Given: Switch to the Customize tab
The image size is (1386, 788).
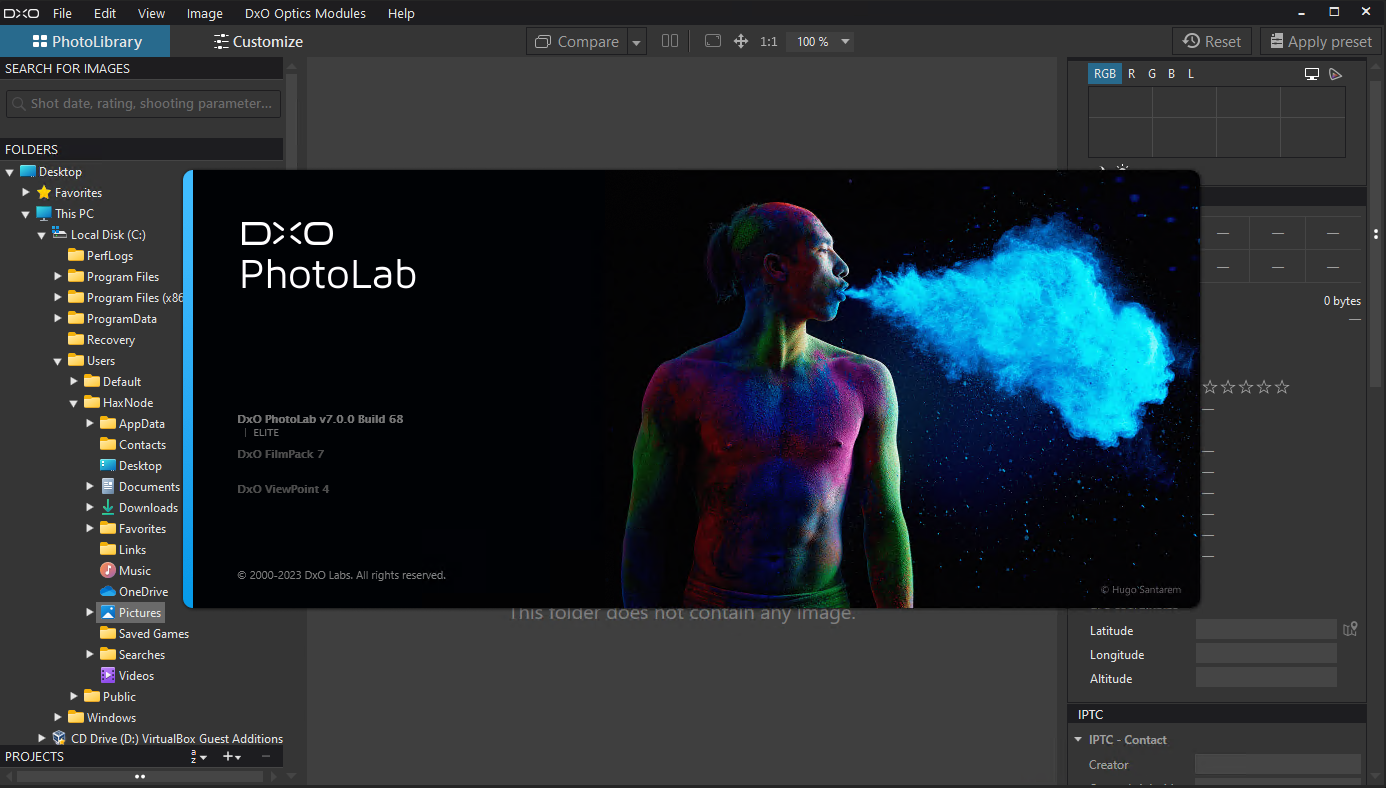Looking at the screenshot, I should pos(258,41).
